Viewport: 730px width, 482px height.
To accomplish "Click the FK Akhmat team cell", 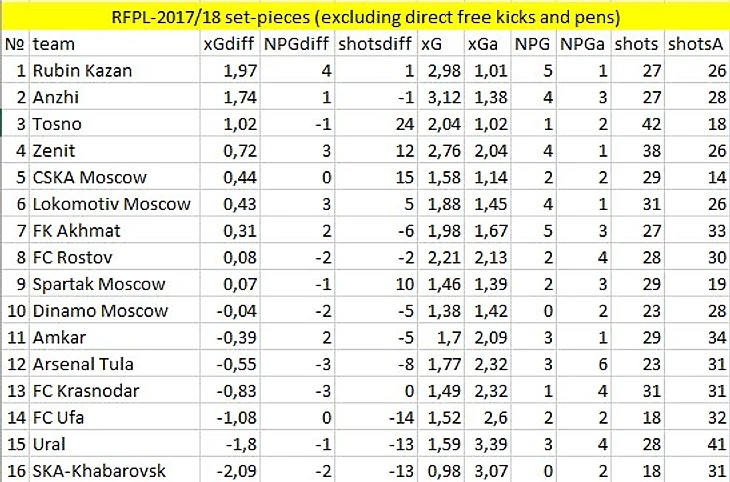I will (x=110, y=232).
